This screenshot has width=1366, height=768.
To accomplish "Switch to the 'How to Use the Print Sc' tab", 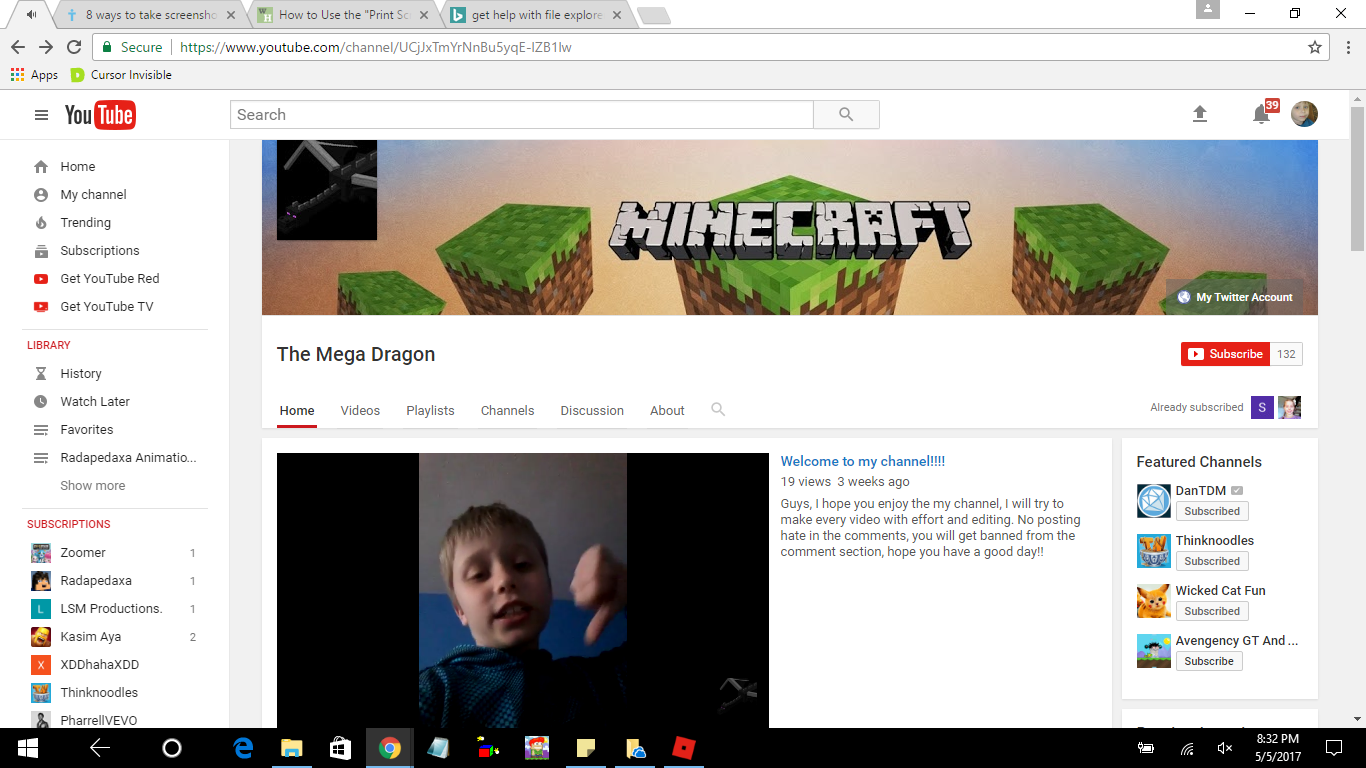I will [340, 15].
